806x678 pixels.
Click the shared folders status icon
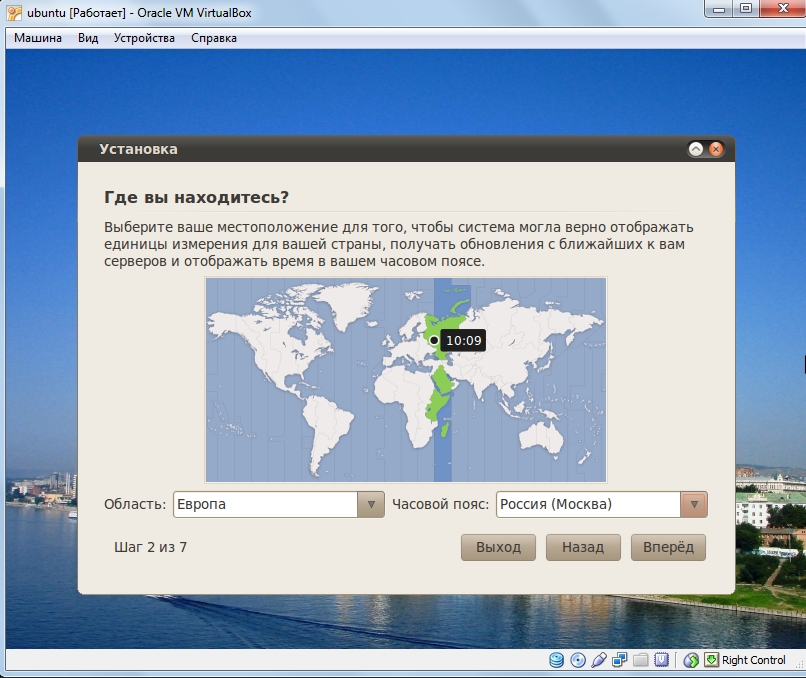click(640, 660)
